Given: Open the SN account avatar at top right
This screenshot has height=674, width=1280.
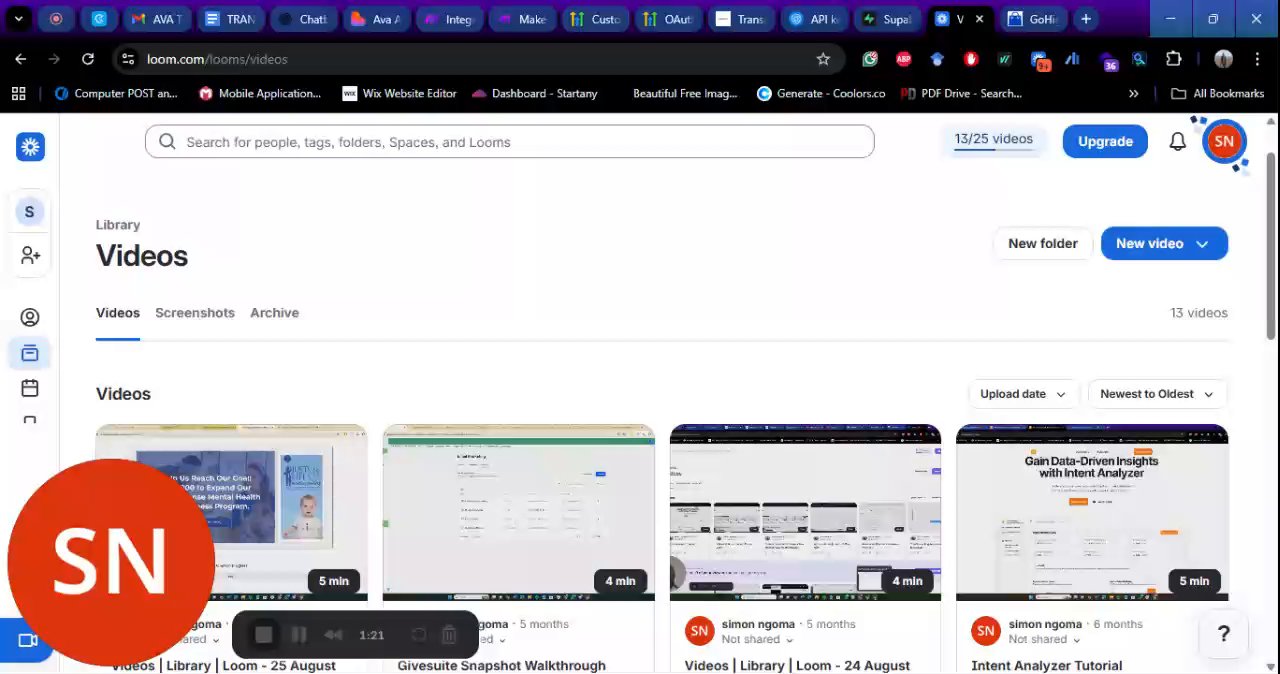Looking at the screenshot, I should point(1224,142).
